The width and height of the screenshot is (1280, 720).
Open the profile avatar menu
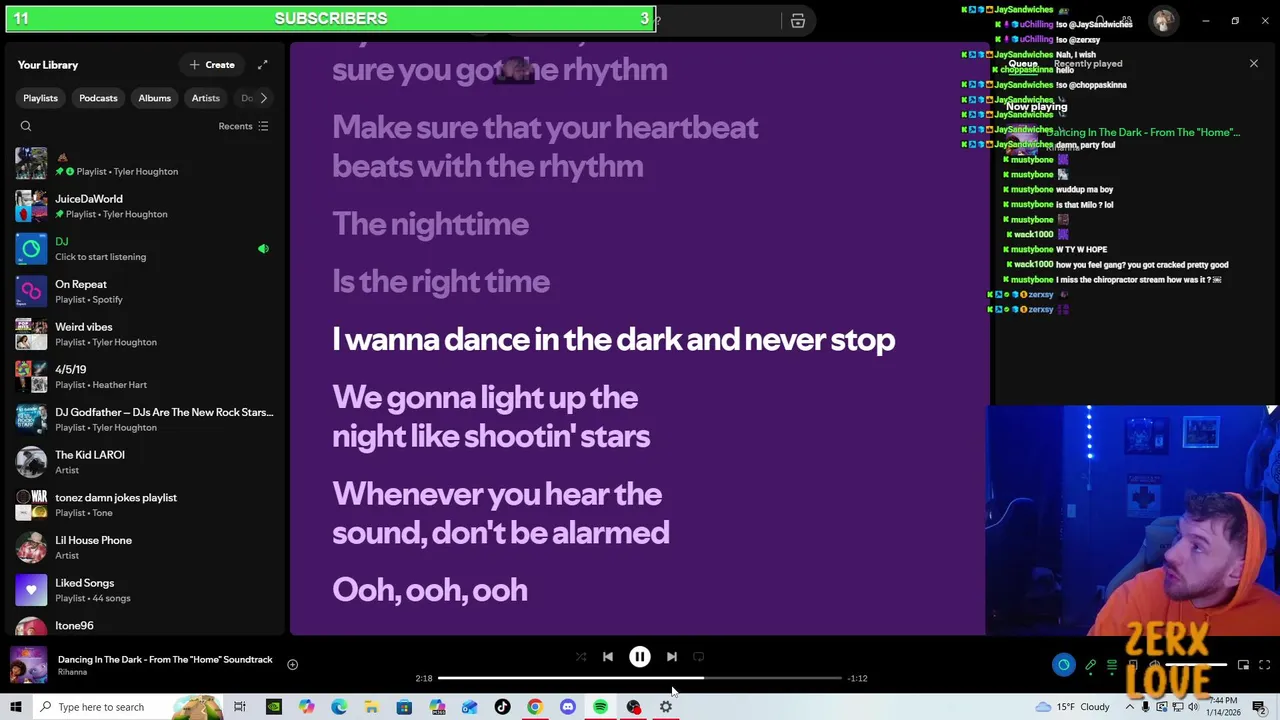coord(1163,21)
